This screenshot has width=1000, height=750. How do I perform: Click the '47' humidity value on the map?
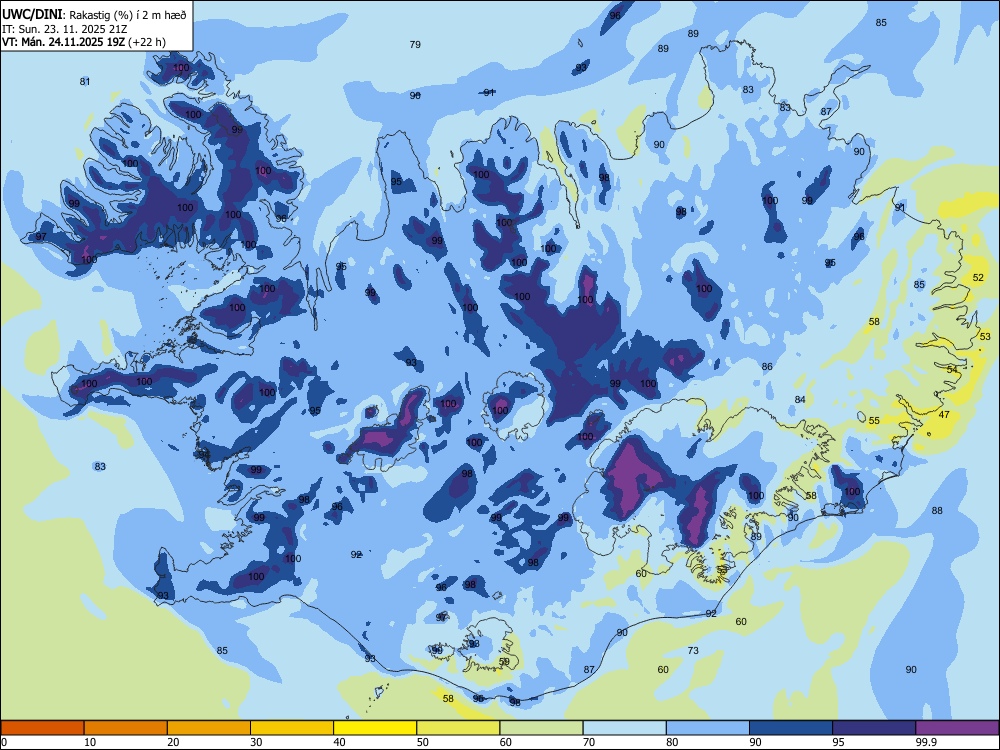[945, 415]
